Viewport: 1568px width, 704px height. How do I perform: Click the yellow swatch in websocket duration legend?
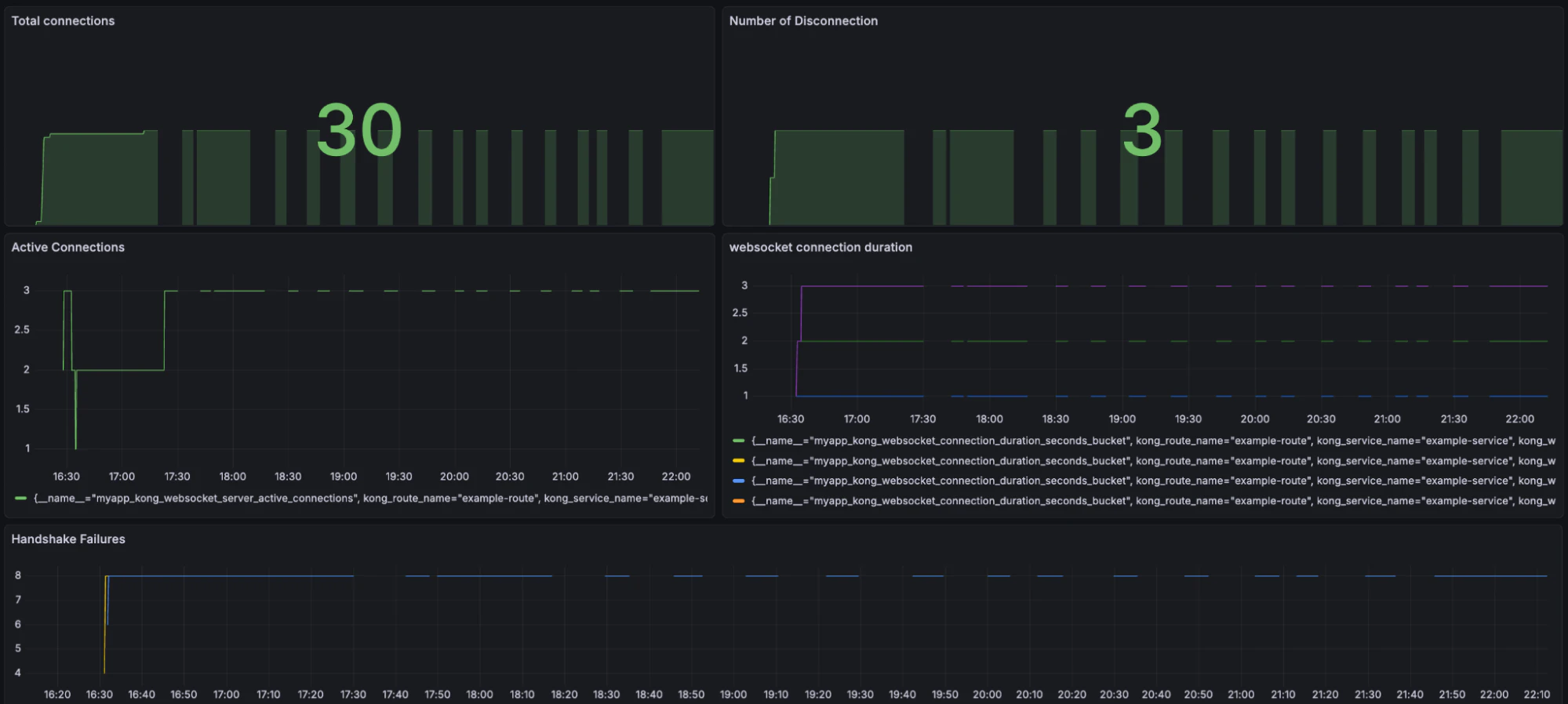coord(738,461)
